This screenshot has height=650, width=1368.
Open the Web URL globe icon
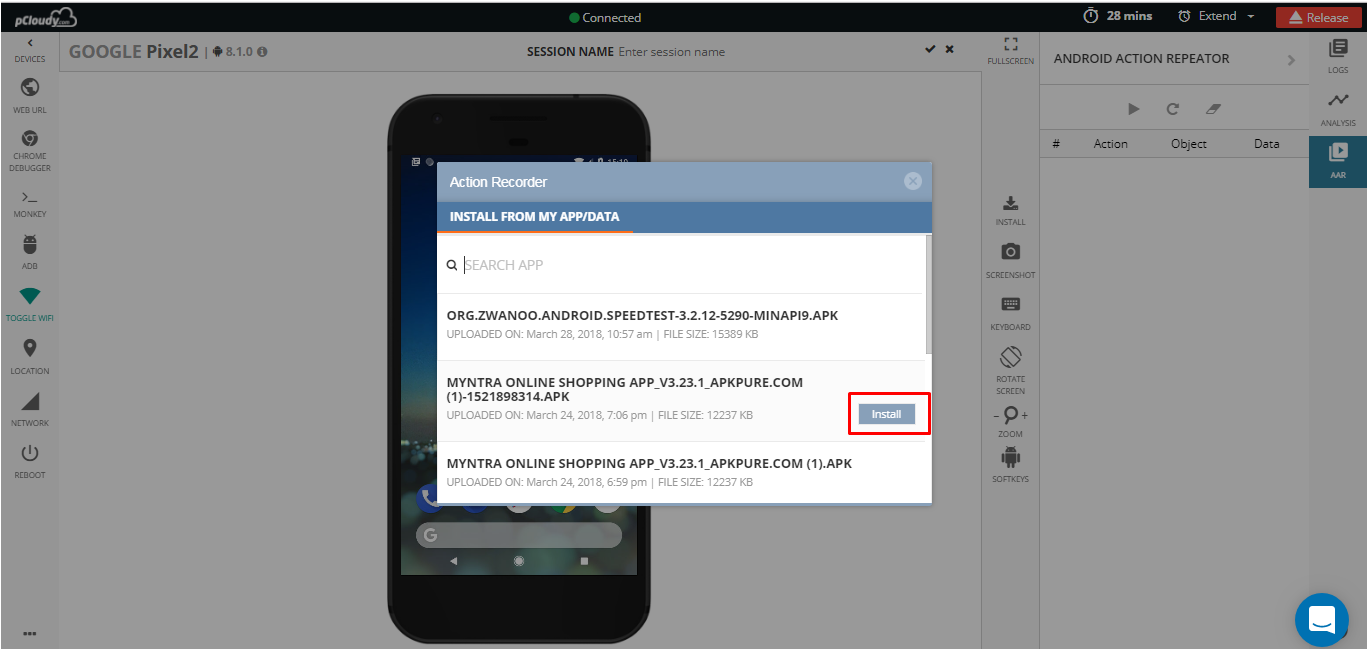[30, 88]
